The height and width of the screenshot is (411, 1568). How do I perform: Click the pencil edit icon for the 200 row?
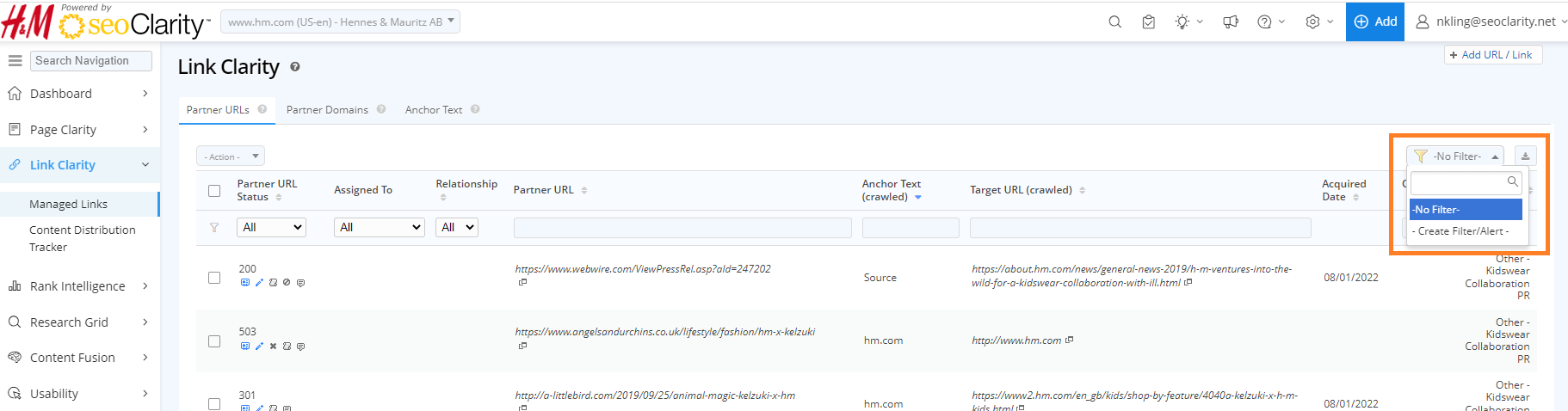(x=259, y=282)
